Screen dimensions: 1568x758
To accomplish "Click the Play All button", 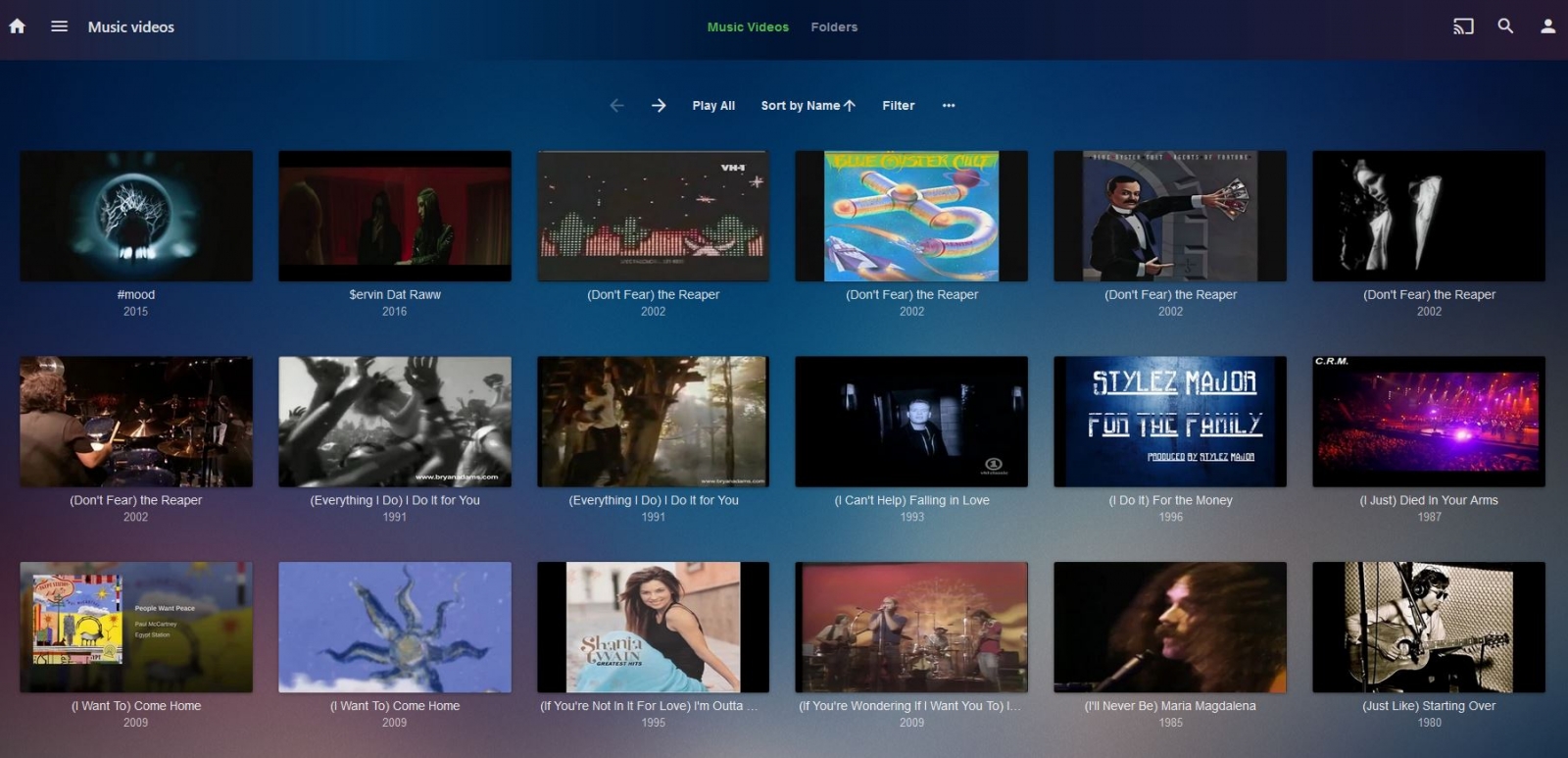I will click(x=713, y=106).
